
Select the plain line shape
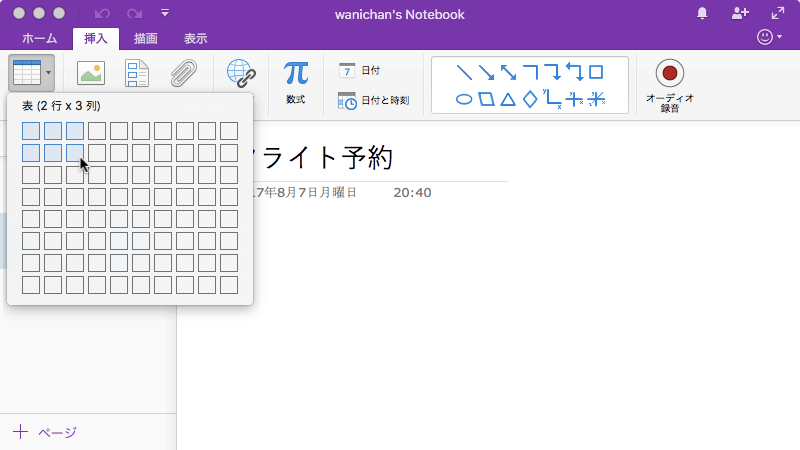coord(464,72)
